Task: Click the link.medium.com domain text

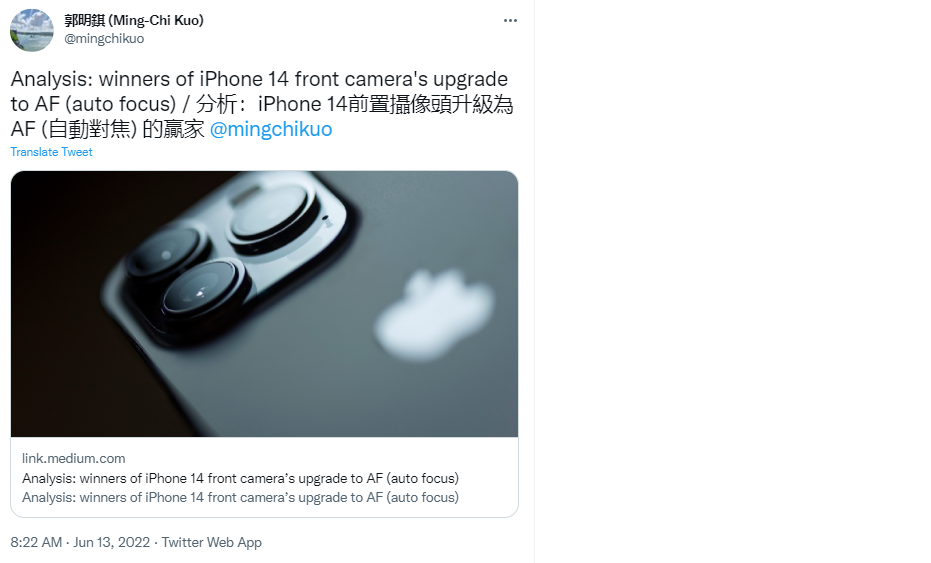Action: (74, 458)
